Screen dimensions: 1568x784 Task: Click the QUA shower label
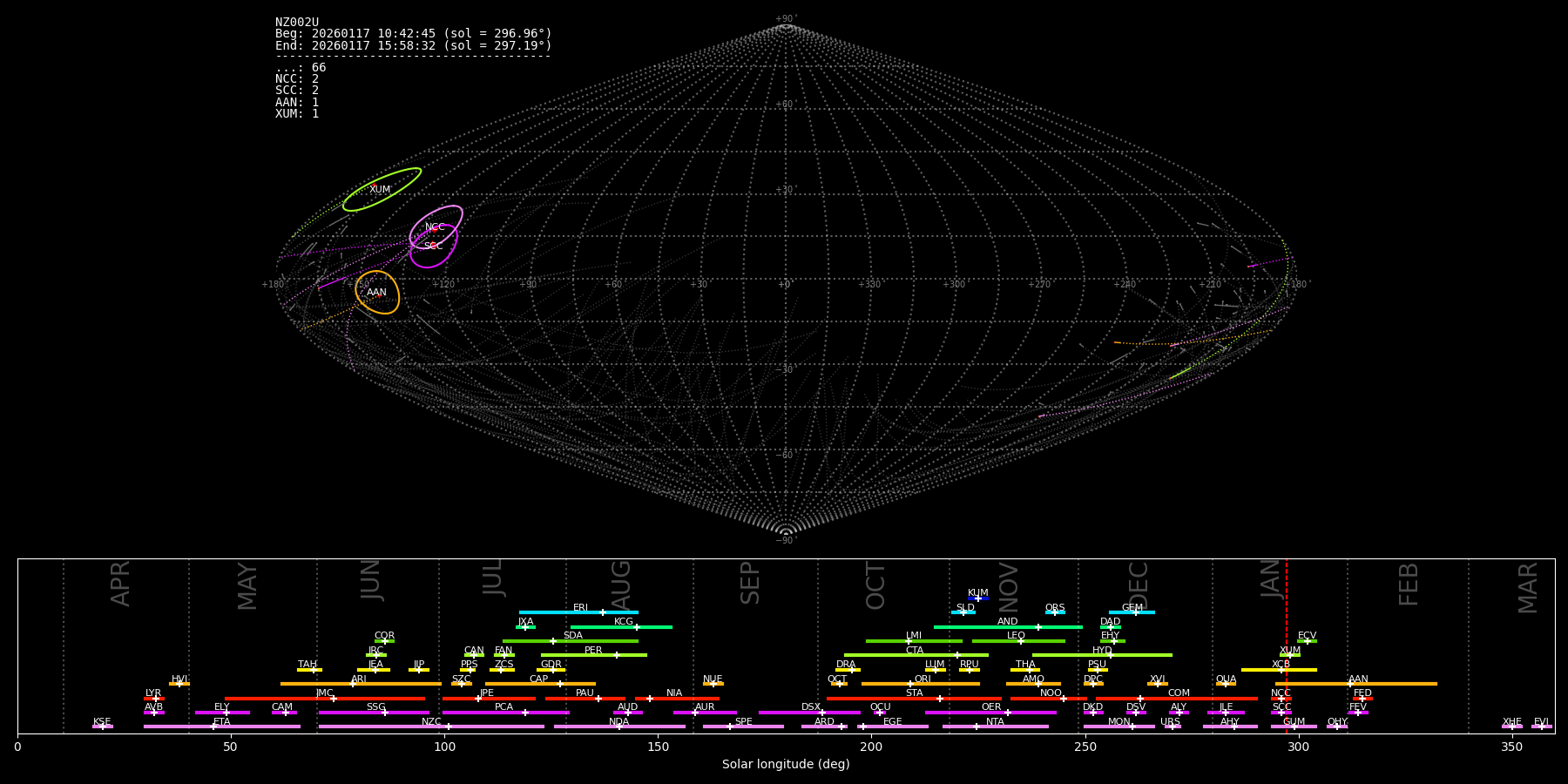point(1226,679)
